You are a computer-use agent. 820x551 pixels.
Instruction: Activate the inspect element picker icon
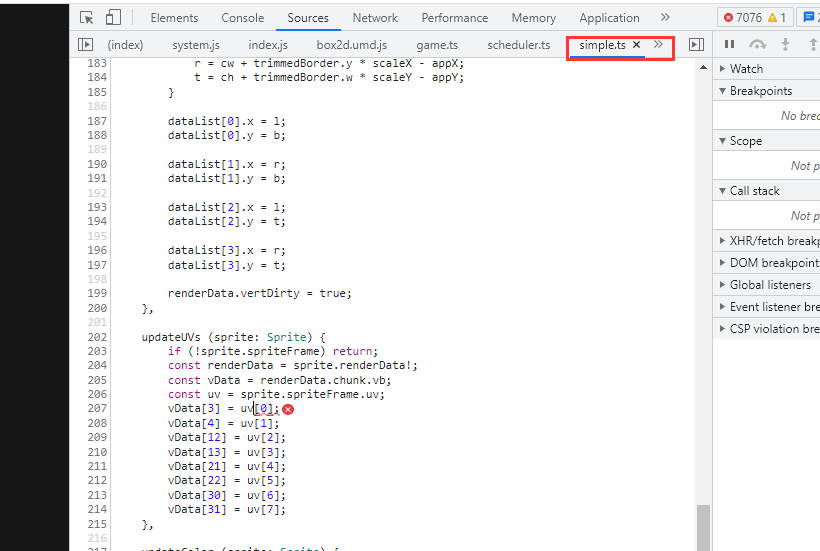86,18
